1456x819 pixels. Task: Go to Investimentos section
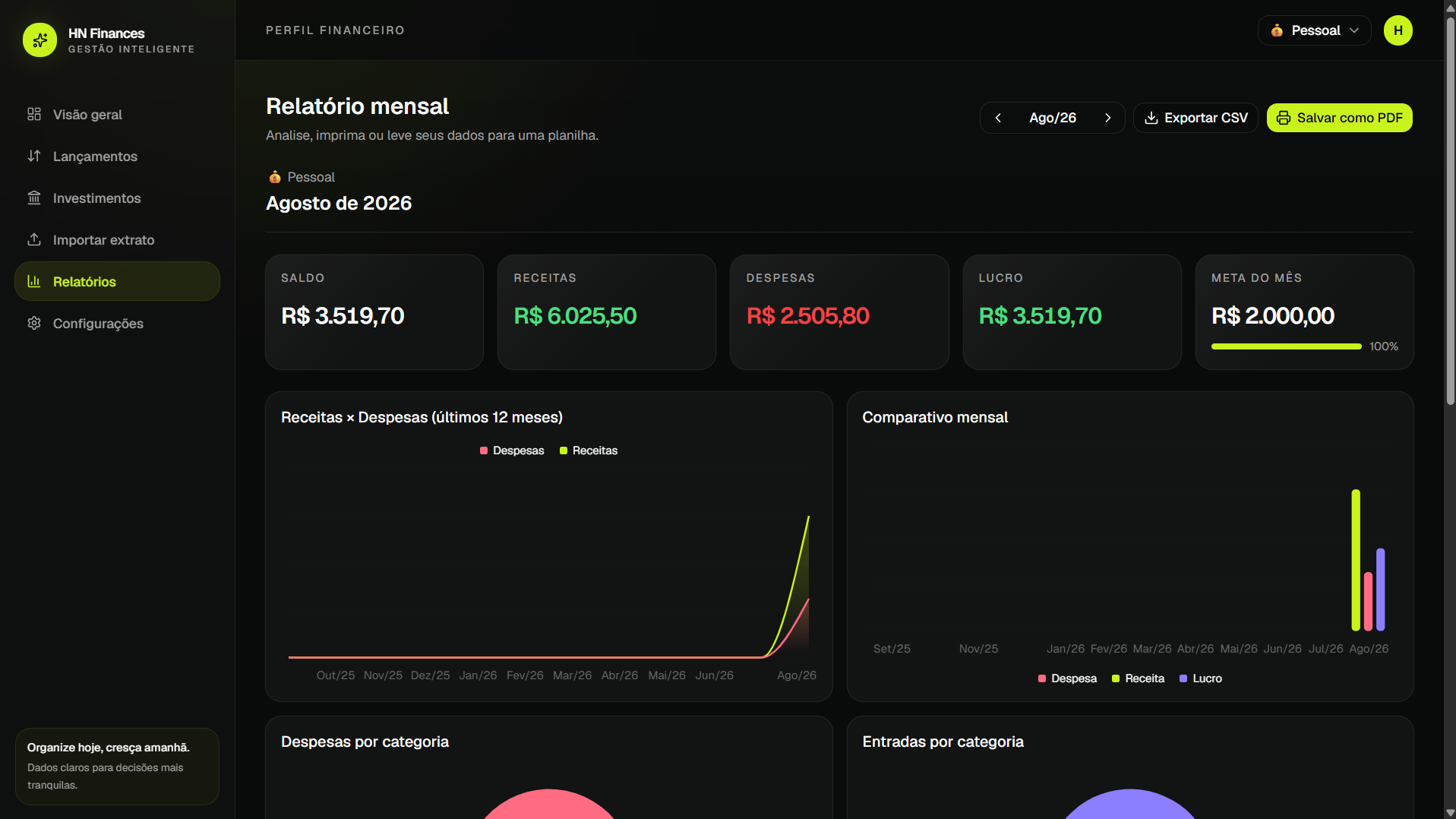click(117, 198)
